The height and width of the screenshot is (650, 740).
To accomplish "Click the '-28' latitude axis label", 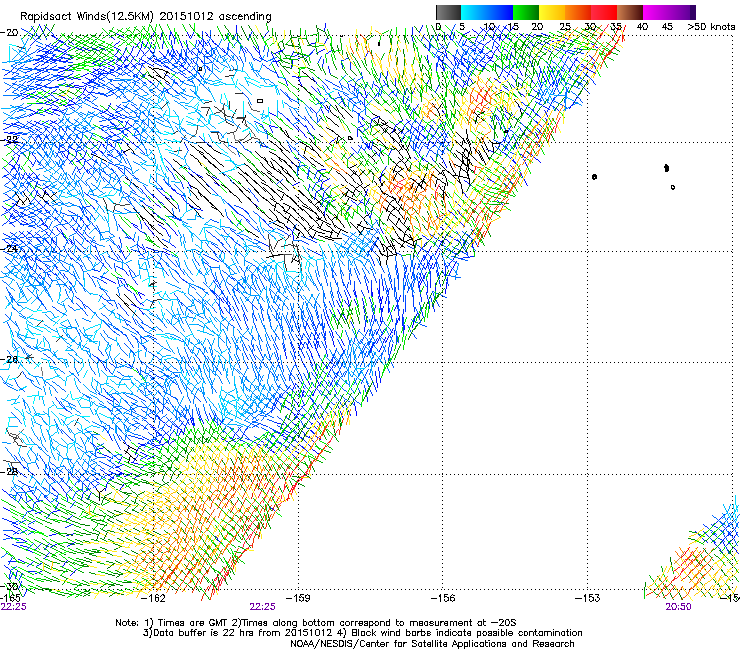I will 9,471.
